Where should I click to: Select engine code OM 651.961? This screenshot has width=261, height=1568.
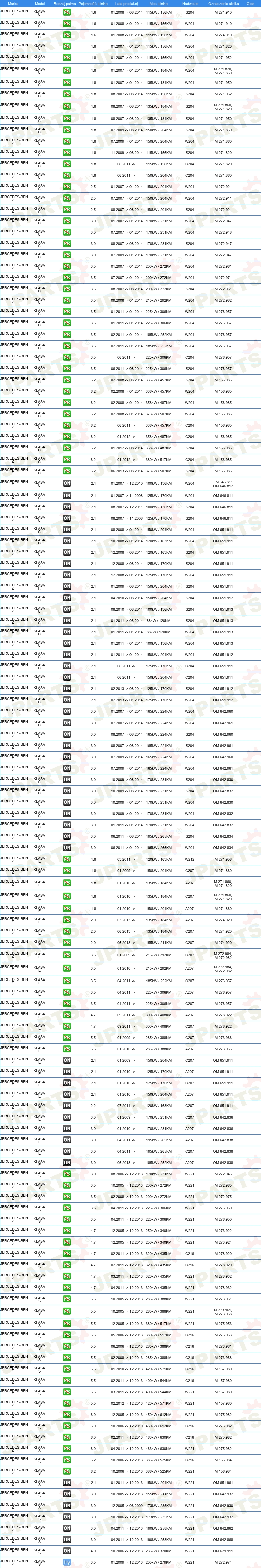point(223,1483)
